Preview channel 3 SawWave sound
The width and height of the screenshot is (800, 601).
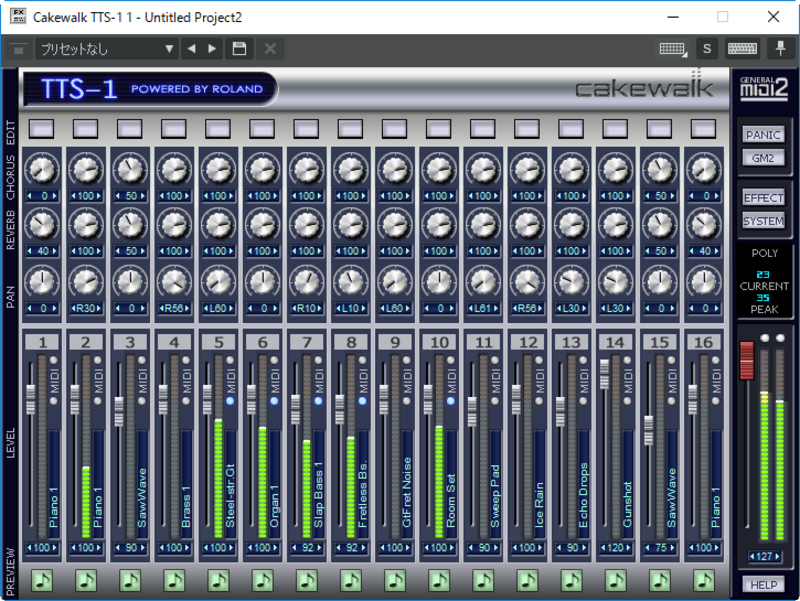[130, 581]
